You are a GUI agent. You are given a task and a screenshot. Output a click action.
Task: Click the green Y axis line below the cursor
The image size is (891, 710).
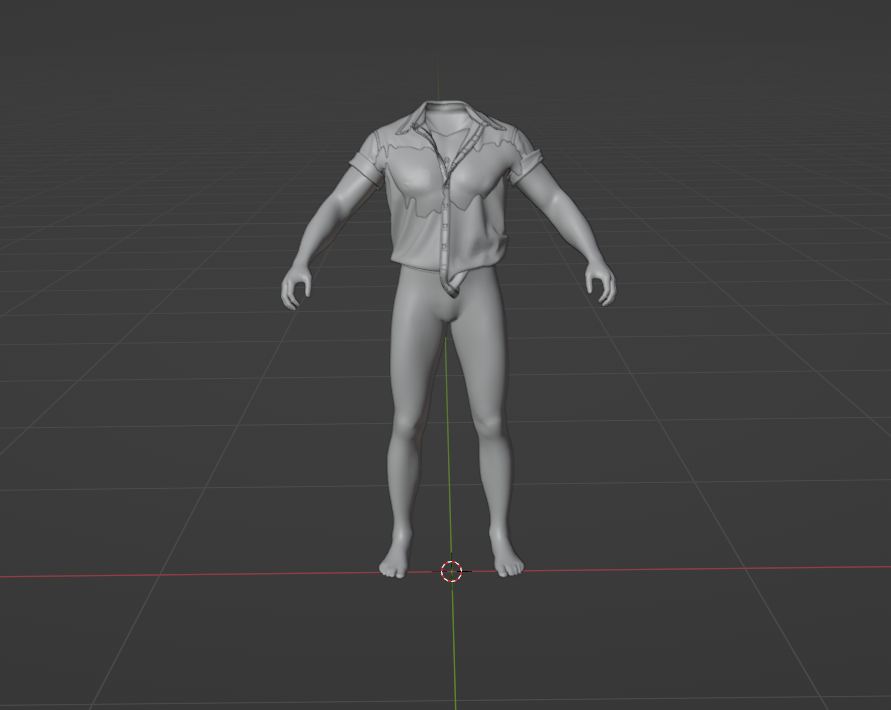pyautogui.click(x=453, y=650)
